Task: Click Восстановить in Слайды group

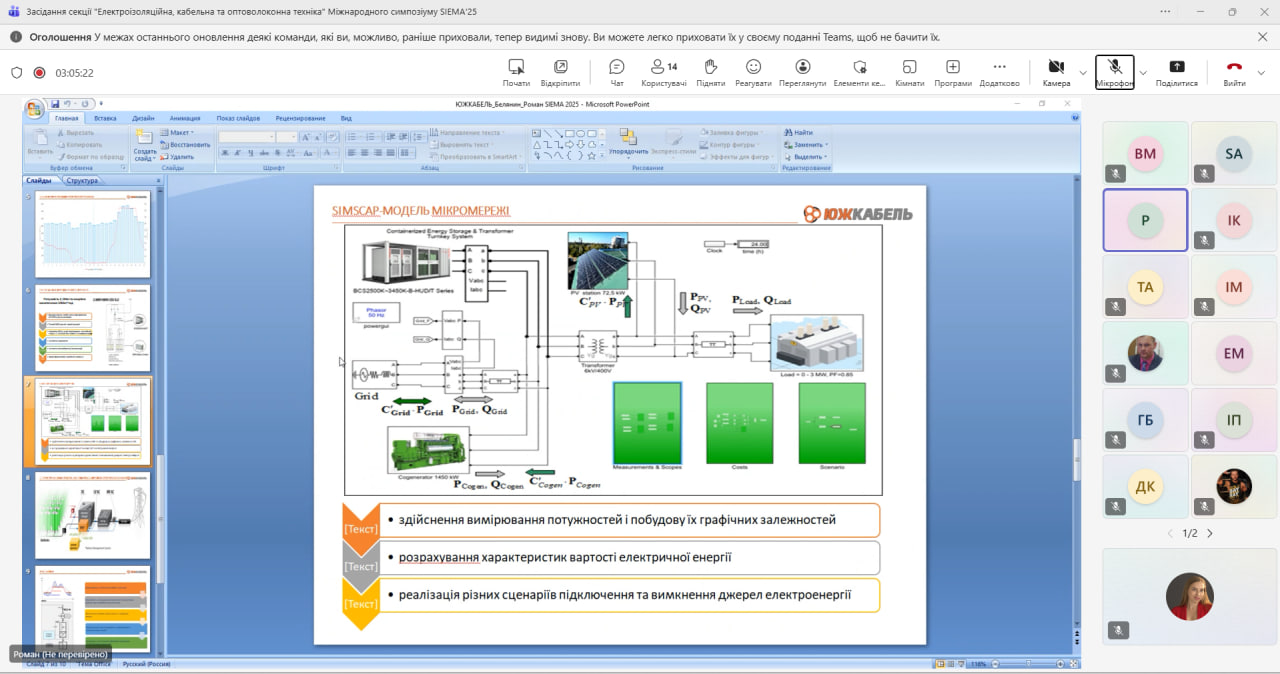Action: coord(184,145)
